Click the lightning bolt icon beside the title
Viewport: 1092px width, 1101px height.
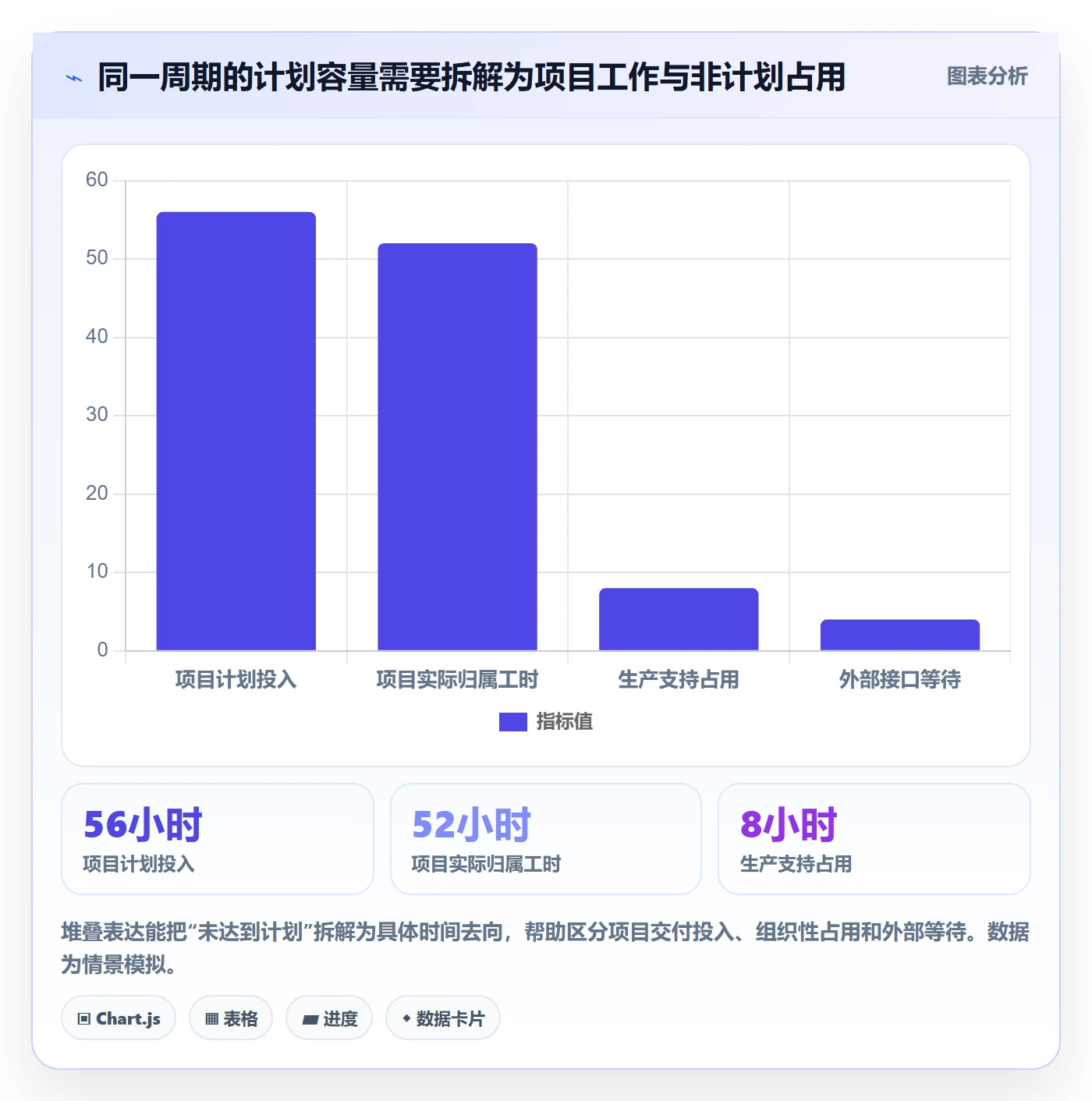74,78
